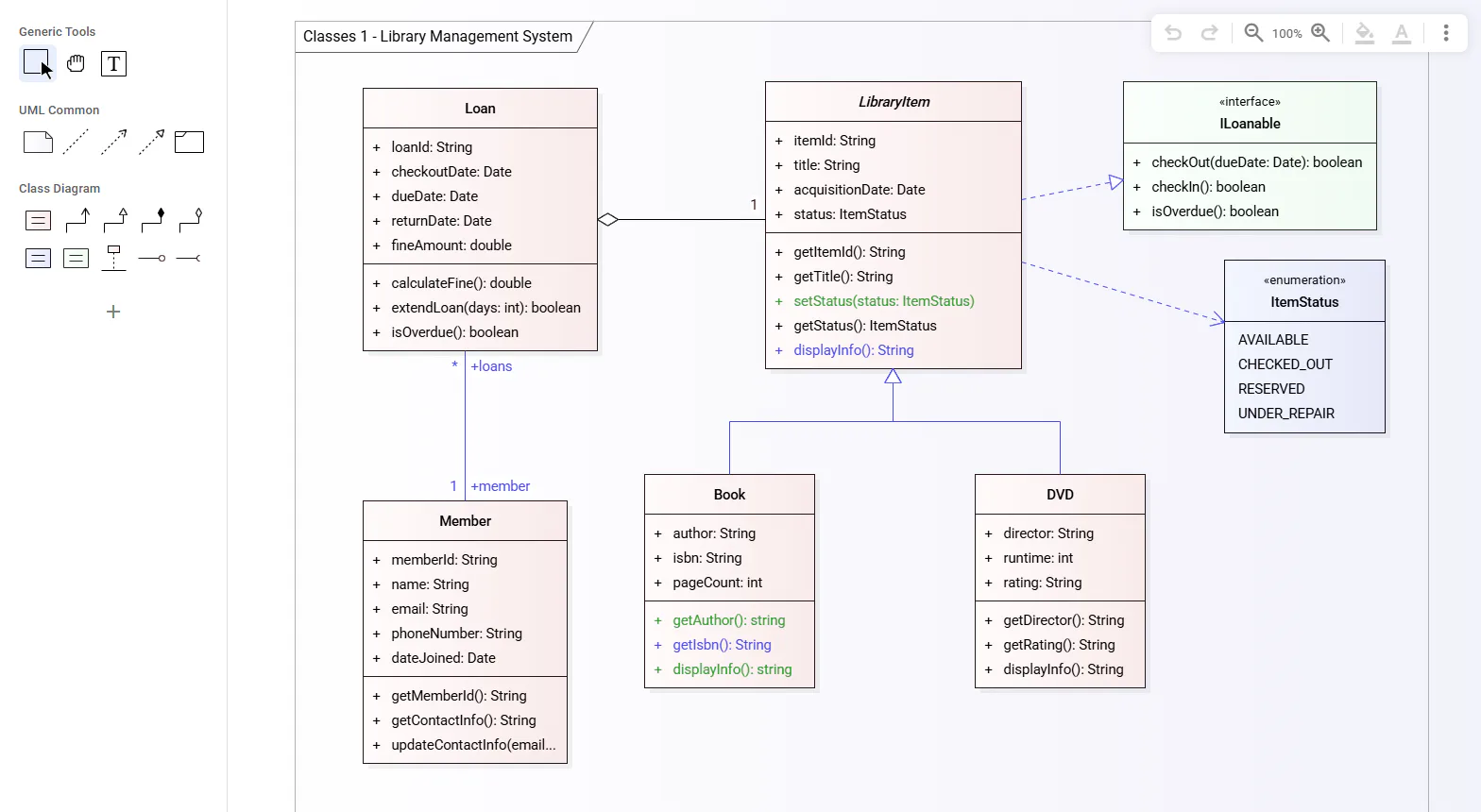Add a green interface class shape
Image resolution: width=1481 pixels, height=812 pixels.
pyautogui.click(x=76, y=259)
